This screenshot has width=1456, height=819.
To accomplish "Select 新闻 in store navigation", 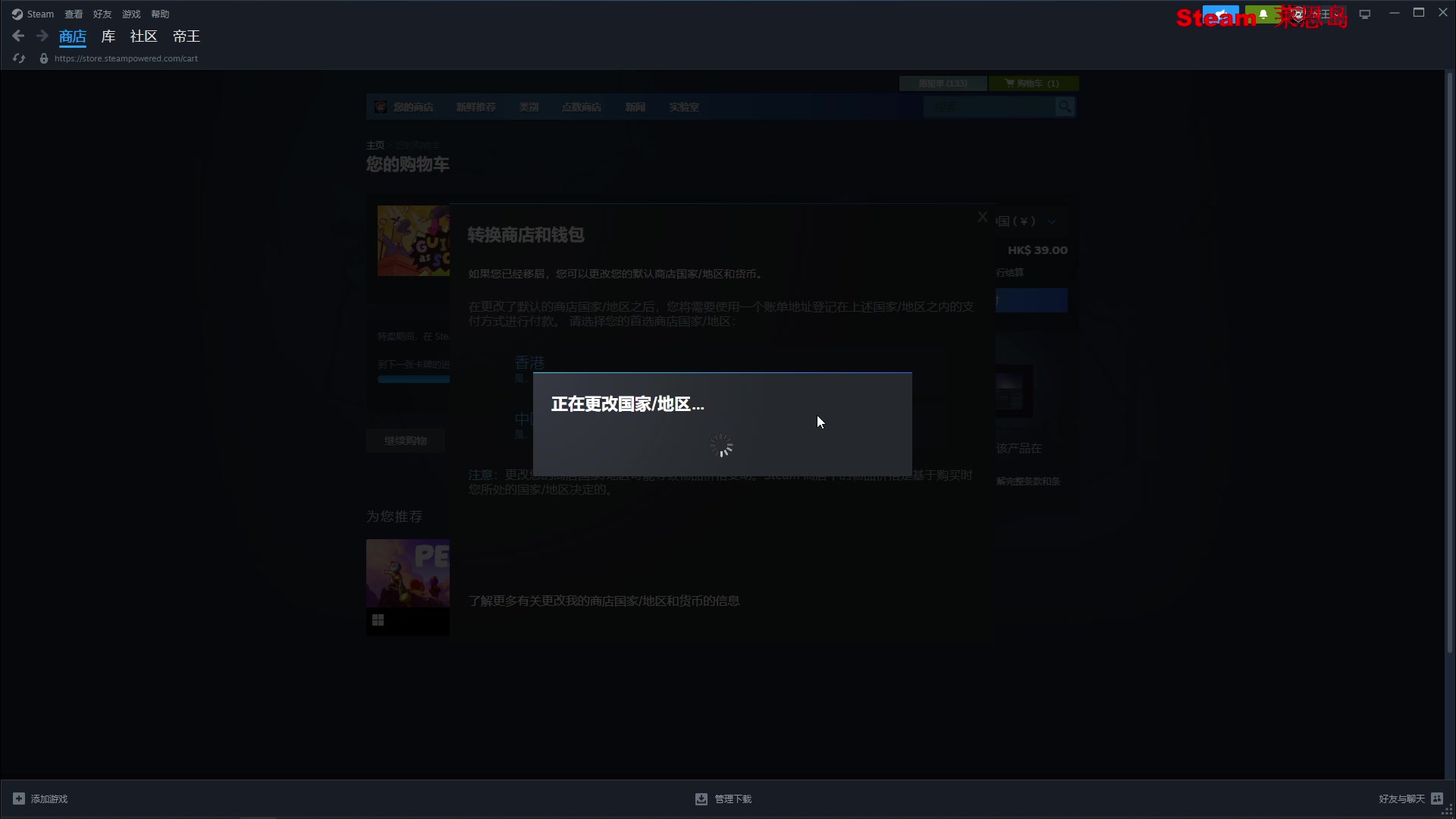I will (x=635, y=107).
